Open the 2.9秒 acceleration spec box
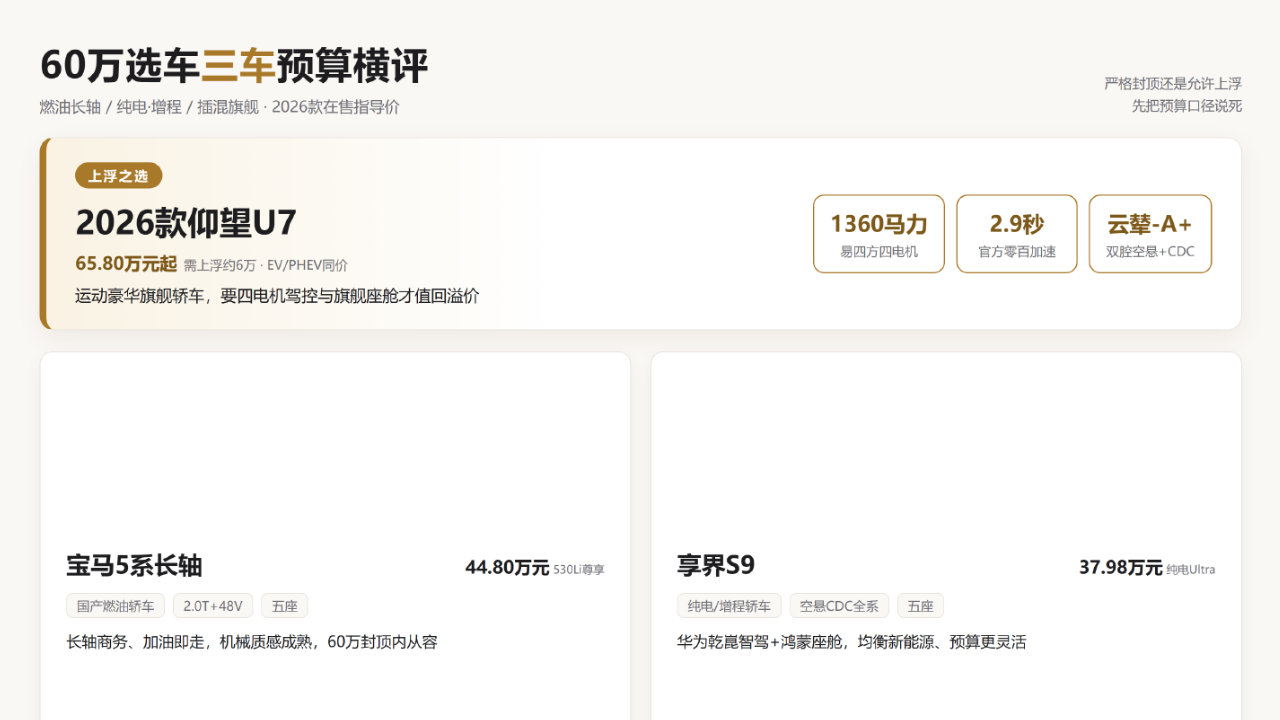The height and width of the screenshot is (720, 1280). (x=1017, y=233)
